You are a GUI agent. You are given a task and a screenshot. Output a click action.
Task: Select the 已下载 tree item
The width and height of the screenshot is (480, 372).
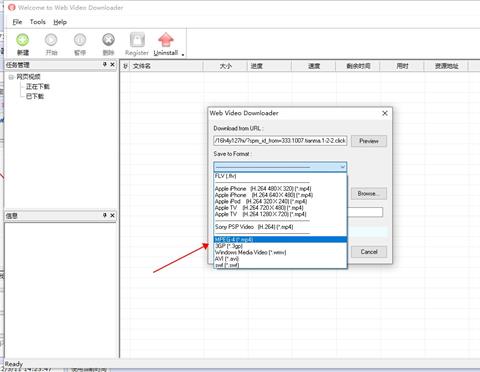click(x=35, y=96)
